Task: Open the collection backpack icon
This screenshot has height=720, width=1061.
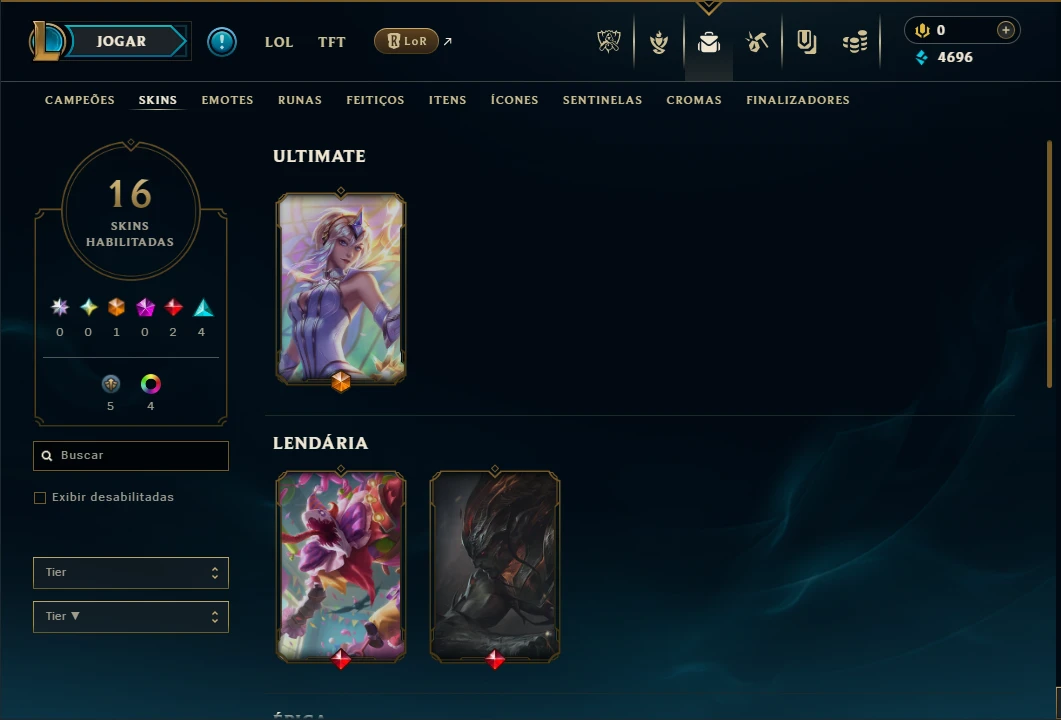Action: (x=708, y=42)
